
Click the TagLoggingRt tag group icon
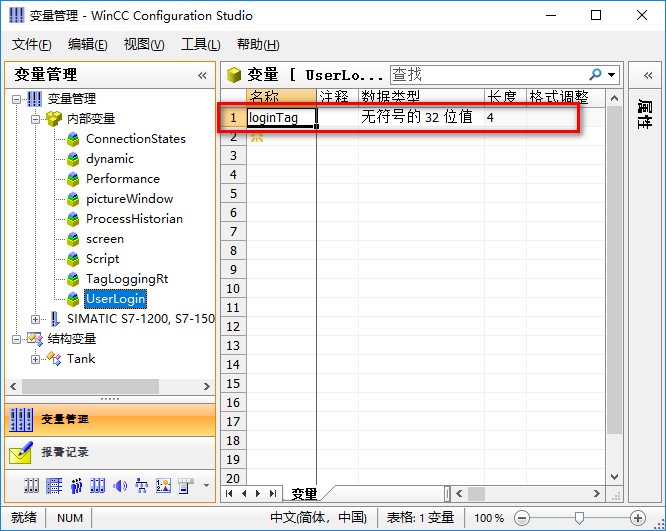pyautogui.click(x=73, y=279)
